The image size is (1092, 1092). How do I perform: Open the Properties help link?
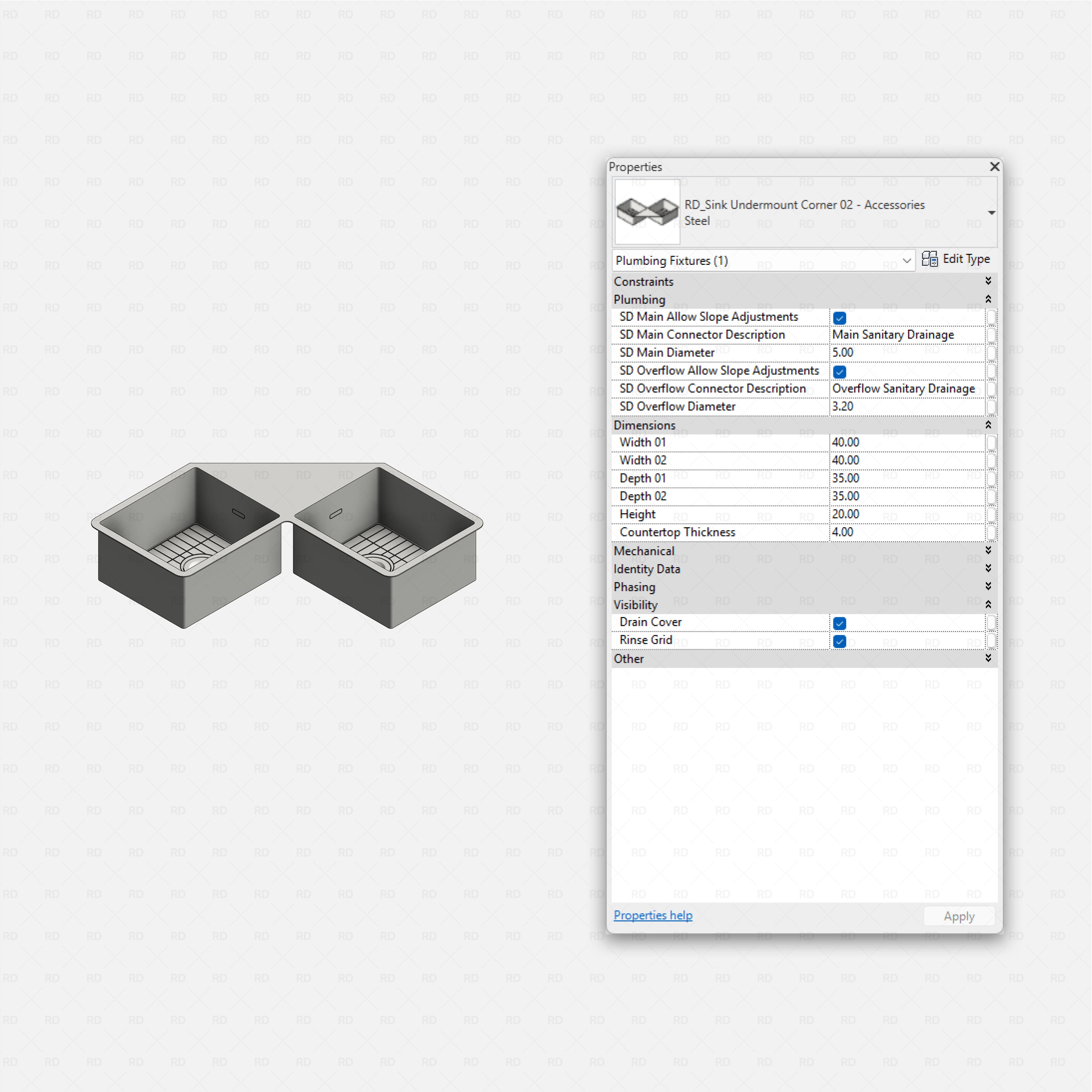[x=653, y=915]
